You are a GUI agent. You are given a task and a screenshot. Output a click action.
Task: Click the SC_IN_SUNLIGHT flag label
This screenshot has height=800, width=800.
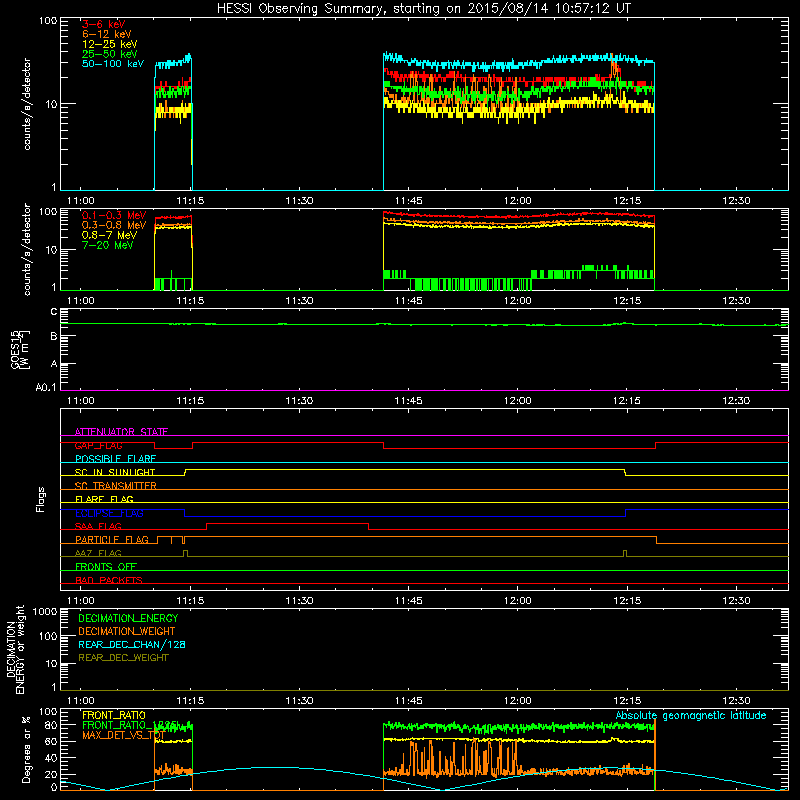click(x=115, y=472)
